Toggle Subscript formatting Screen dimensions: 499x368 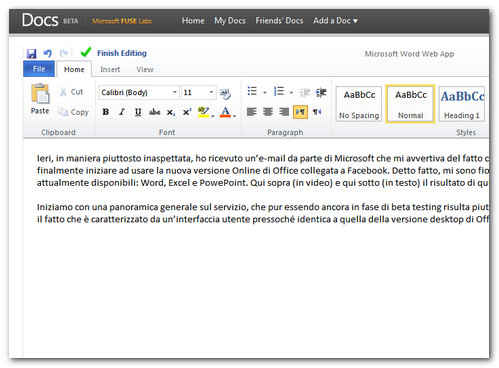(171, 112)
